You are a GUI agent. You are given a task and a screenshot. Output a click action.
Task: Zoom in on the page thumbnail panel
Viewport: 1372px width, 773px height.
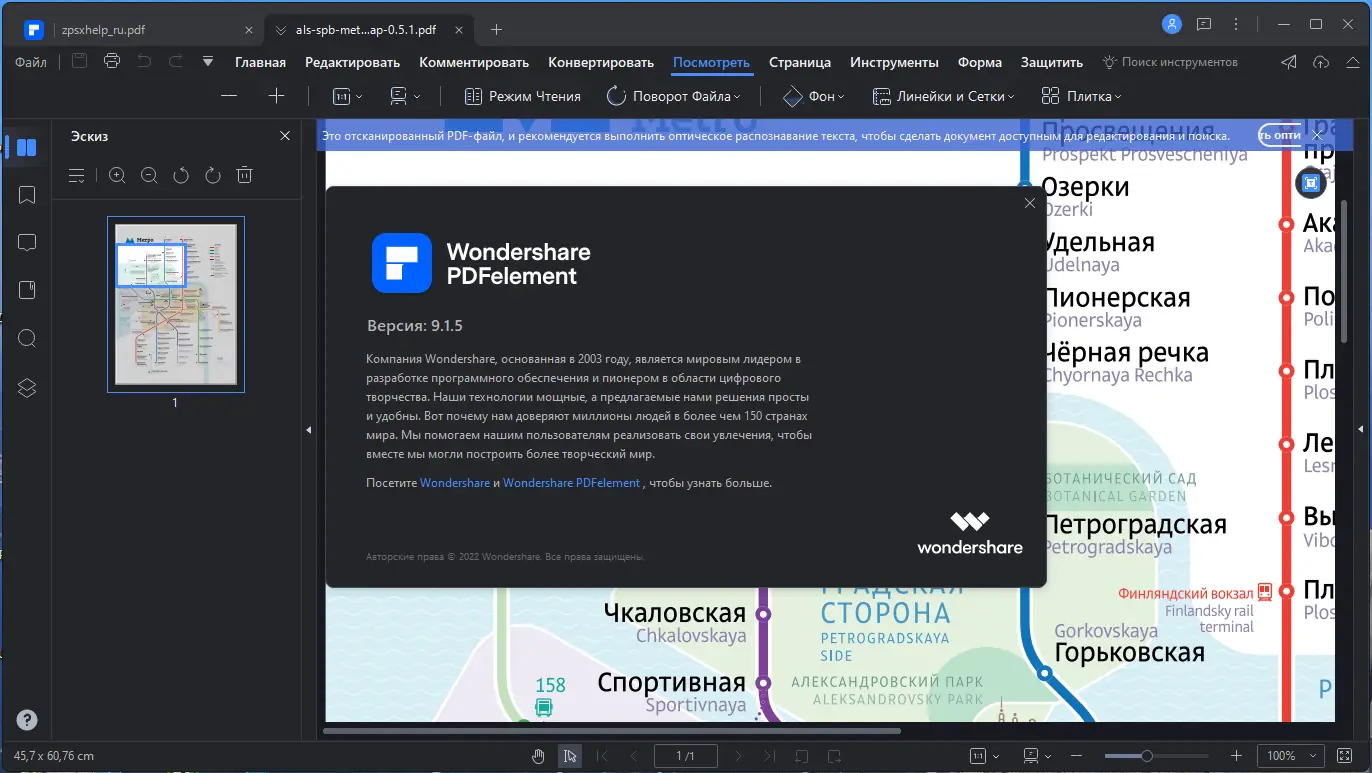click(x=117, y=175)
